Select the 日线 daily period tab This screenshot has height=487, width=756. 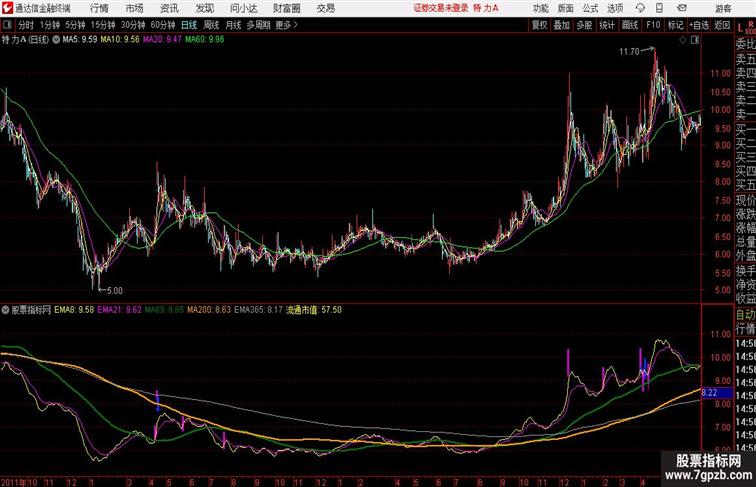[189, 25]
